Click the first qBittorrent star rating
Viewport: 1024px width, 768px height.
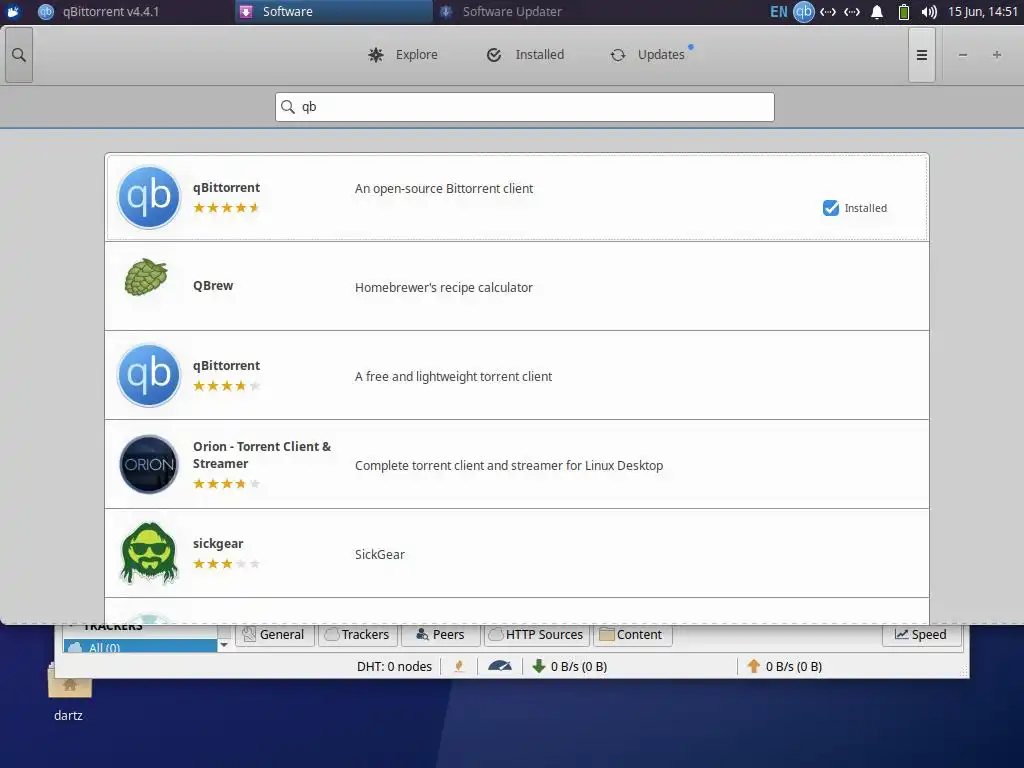pos(227,208)
